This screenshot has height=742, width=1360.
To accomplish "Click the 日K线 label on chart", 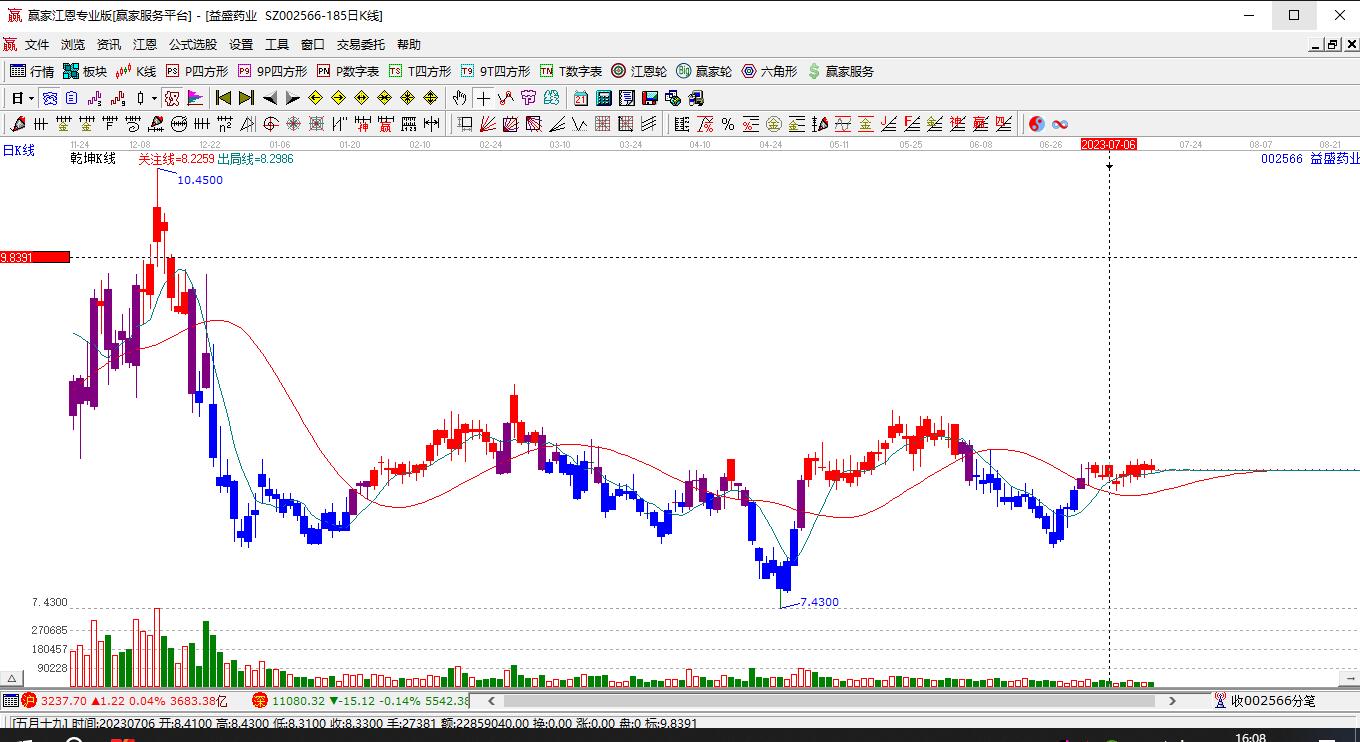I will pos(19,150).
